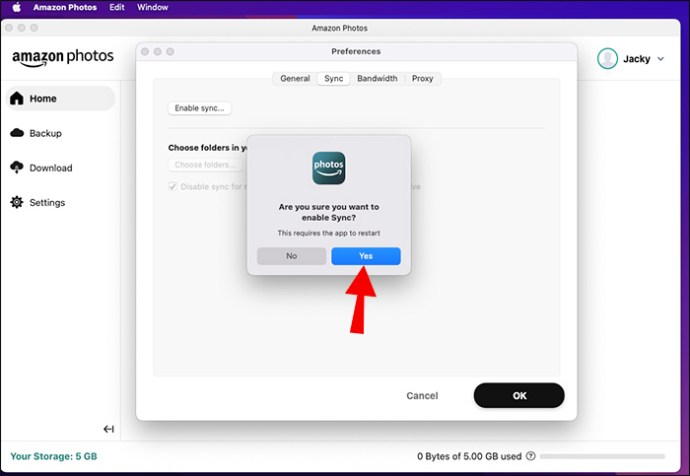690x476 pixels.
Task: Switch to the Sync tab
Action: pos(334,78)
